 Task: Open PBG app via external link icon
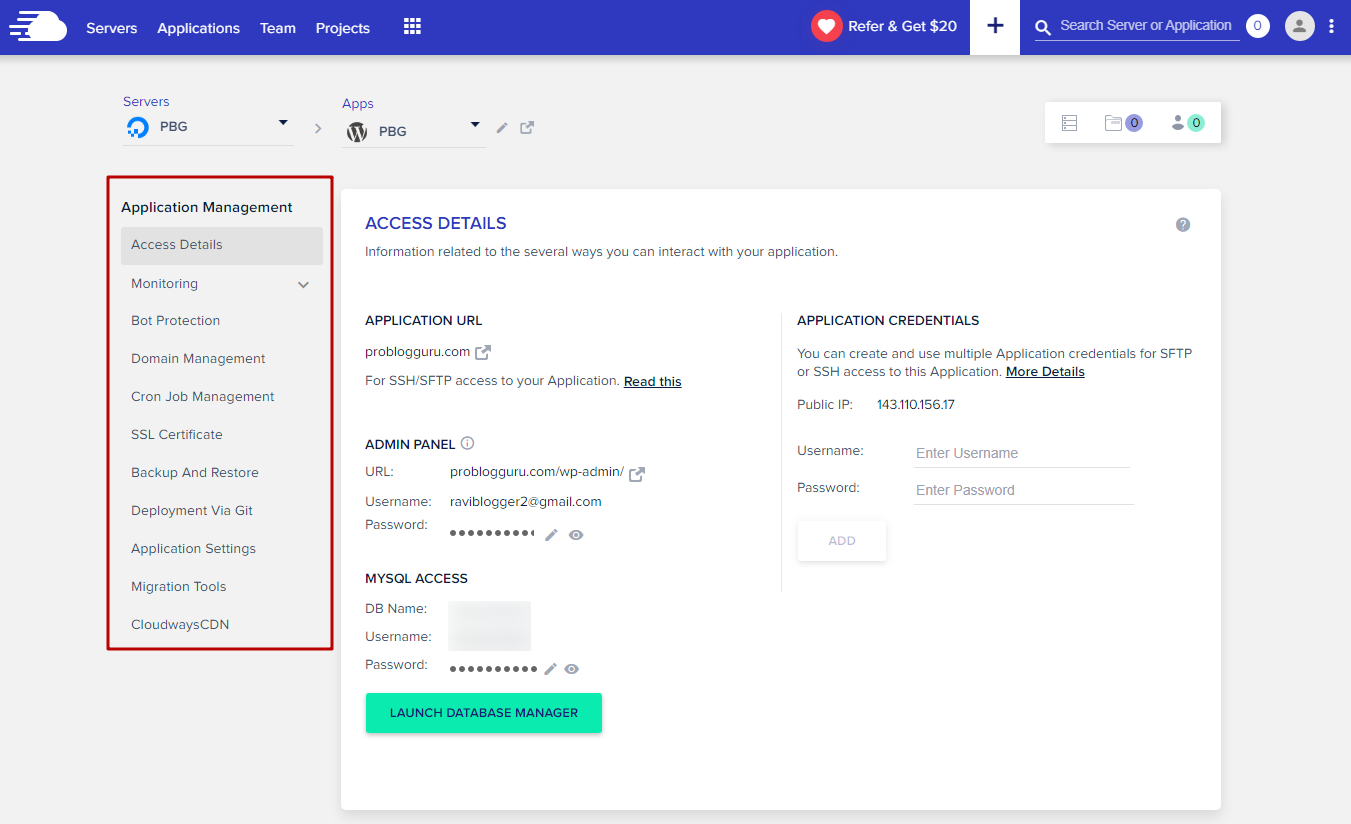click(x=527, y=128)
